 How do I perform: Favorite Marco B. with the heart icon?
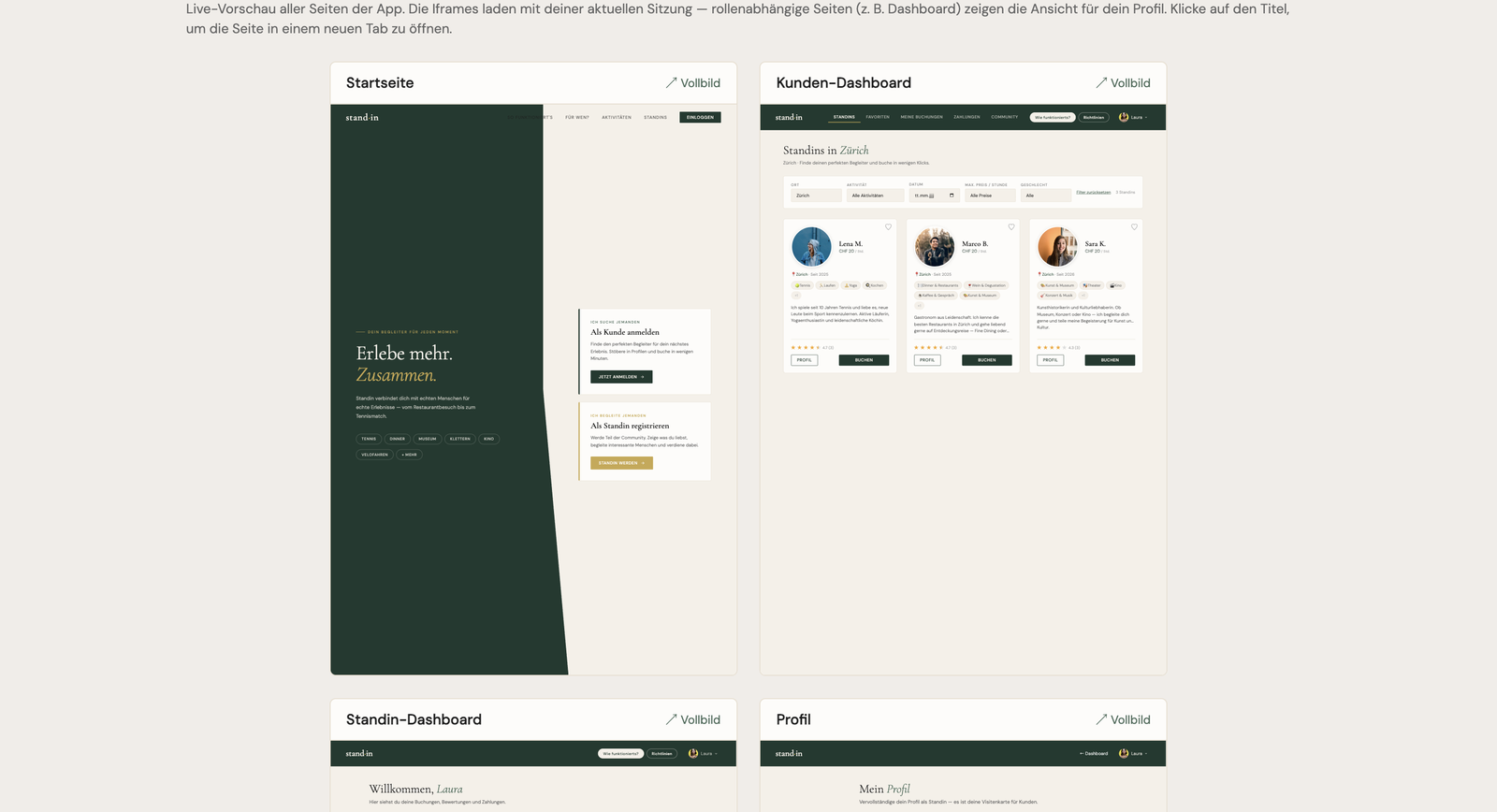1011,227
